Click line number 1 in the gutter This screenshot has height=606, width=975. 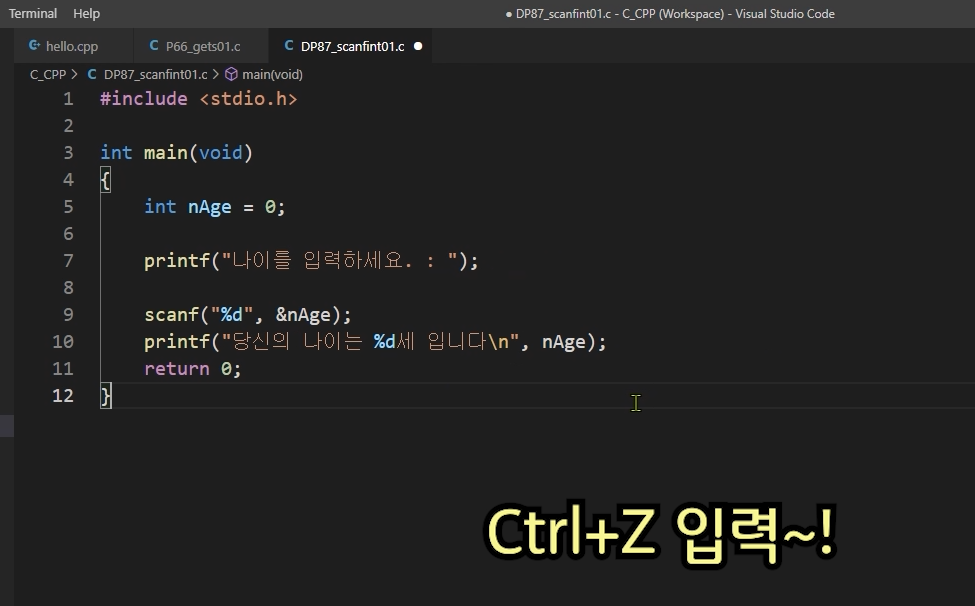click(68, 99)
